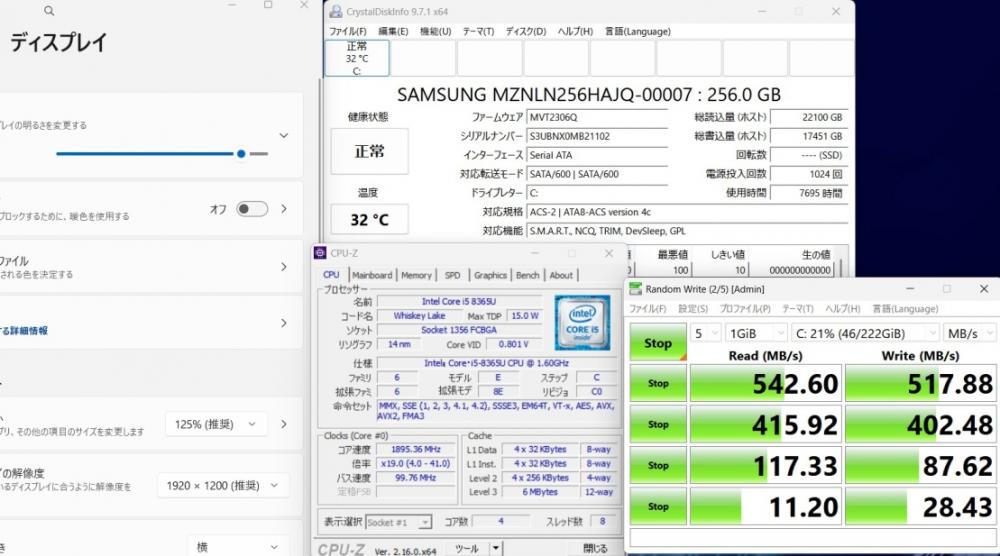Open 設定(S) menu in CrystalDiskMark
This screenshot has width=1000, height=556.
pyautogui.click(x=693, y=309)
